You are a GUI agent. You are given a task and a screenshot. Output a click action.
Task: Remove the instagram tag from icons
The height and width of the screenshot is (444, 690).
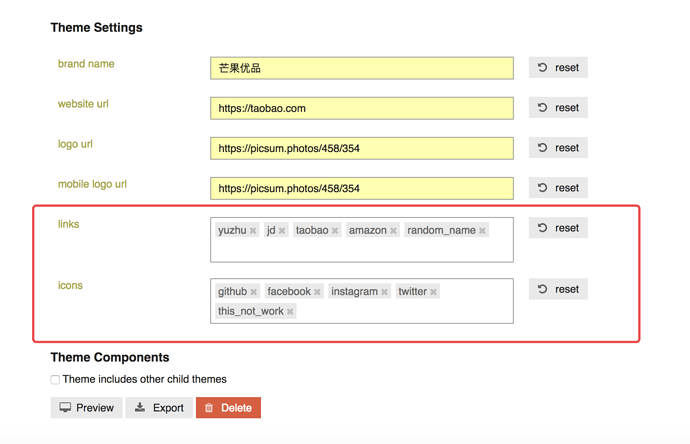tap(385, 292)
